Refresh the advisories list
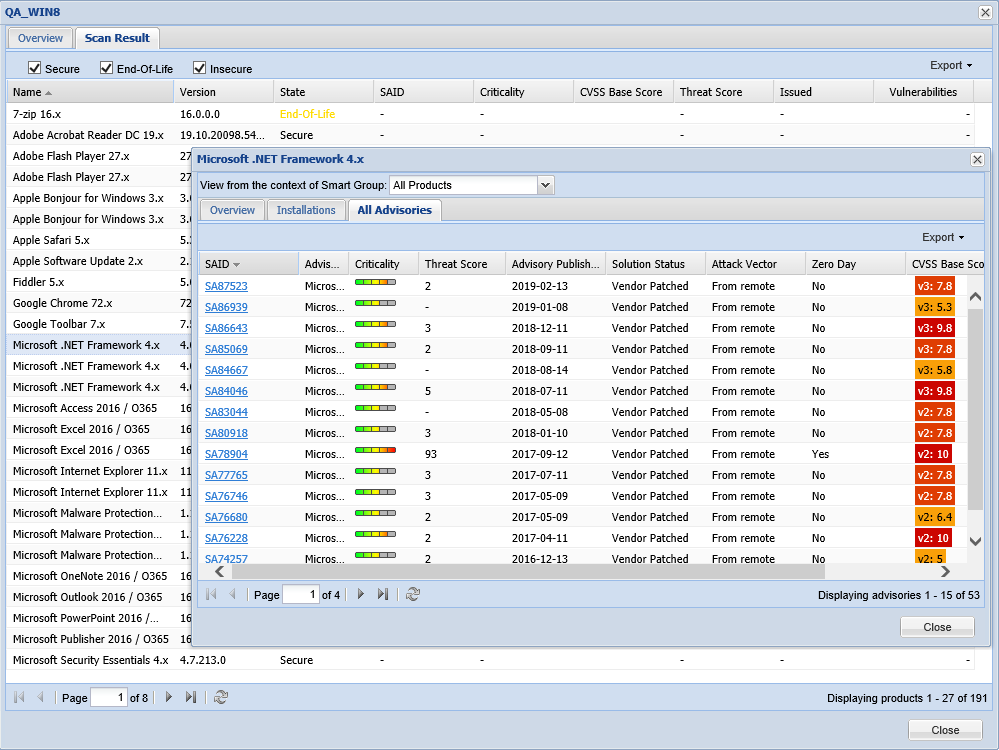Image resolution: width=999 pixels, height=750 pixels. (x=413, y=595)
